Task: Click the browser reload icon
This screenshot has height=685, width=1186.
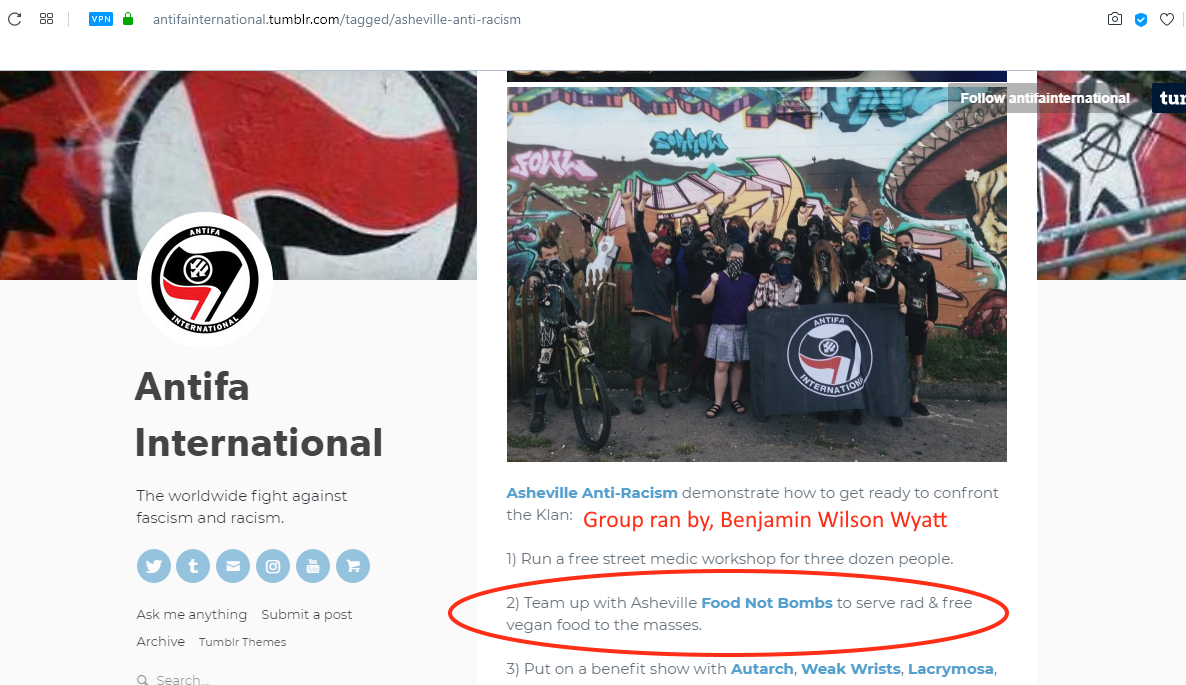Action: (14, 19)
